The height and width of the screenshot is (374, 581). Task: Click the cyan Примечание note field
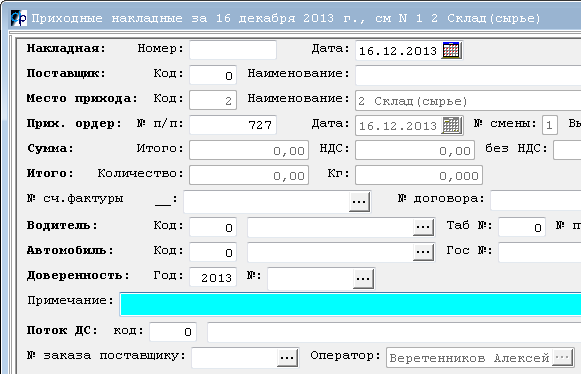click(350, 304)
